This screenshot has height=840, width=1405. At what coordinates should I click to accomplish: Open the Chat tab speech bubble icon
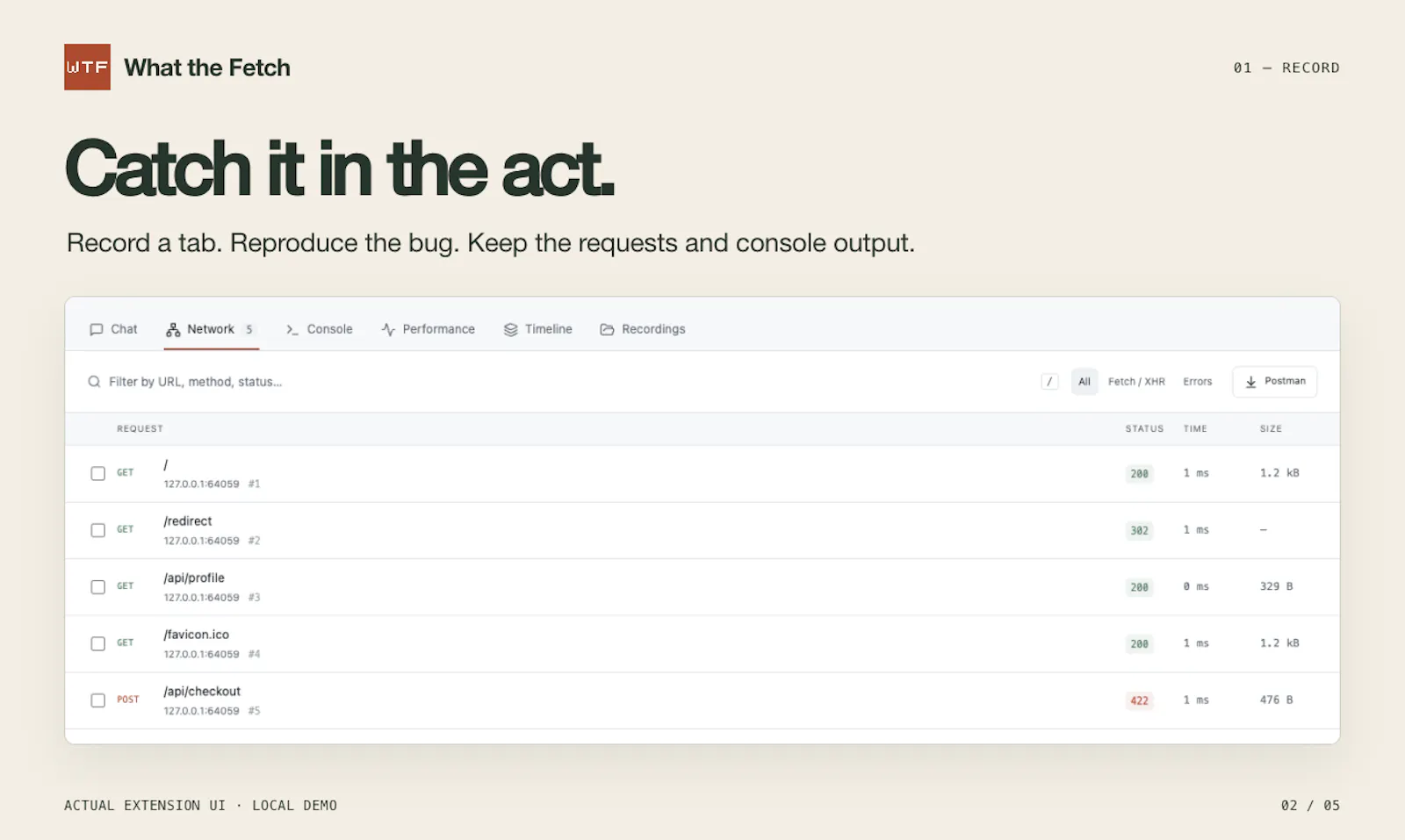pos(97,329)
